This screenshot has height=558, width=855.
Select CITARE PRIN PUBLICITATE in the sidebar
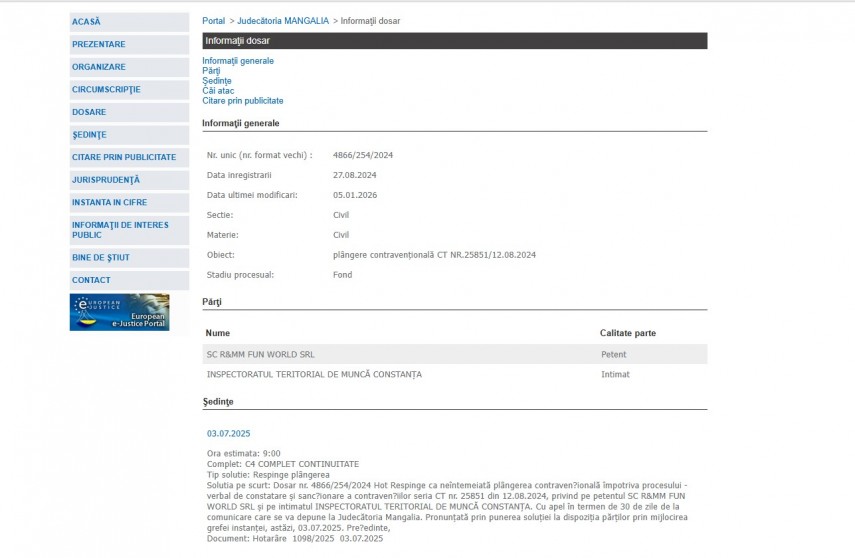click(124, 157)
